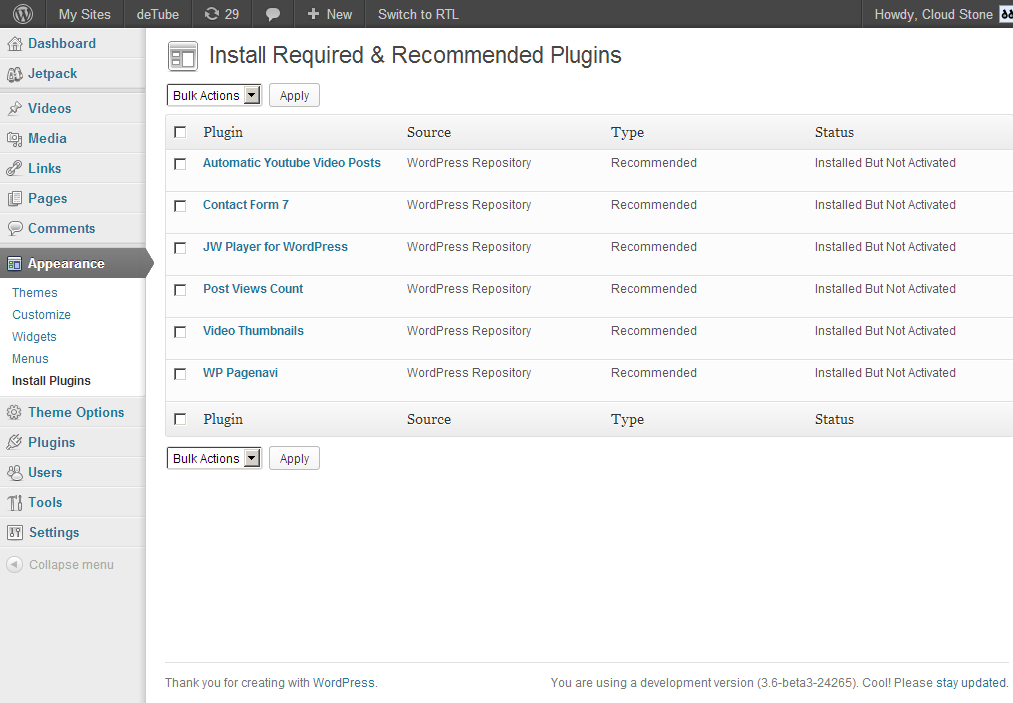Open Widgets under Appearance
The image size is (1013, 703).
click(34, 337)
